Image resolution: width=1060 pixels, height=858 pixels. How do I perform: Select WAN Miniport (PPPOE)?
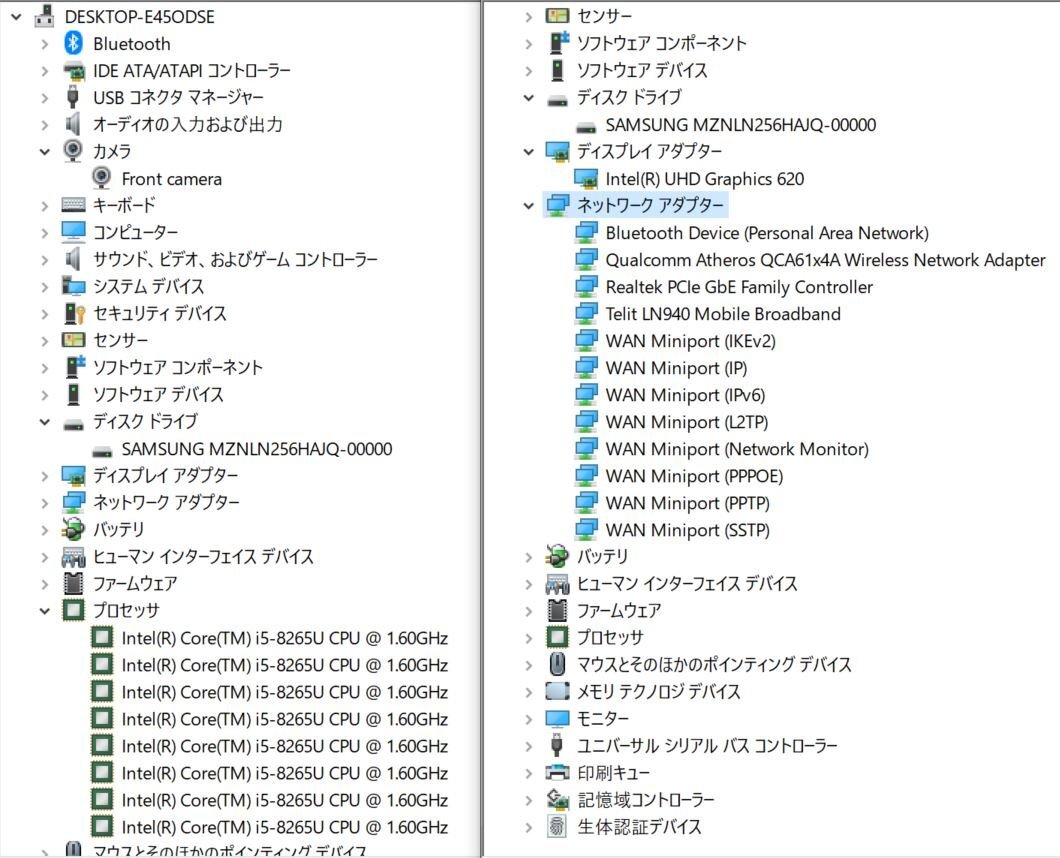click(x=694, y=476)
